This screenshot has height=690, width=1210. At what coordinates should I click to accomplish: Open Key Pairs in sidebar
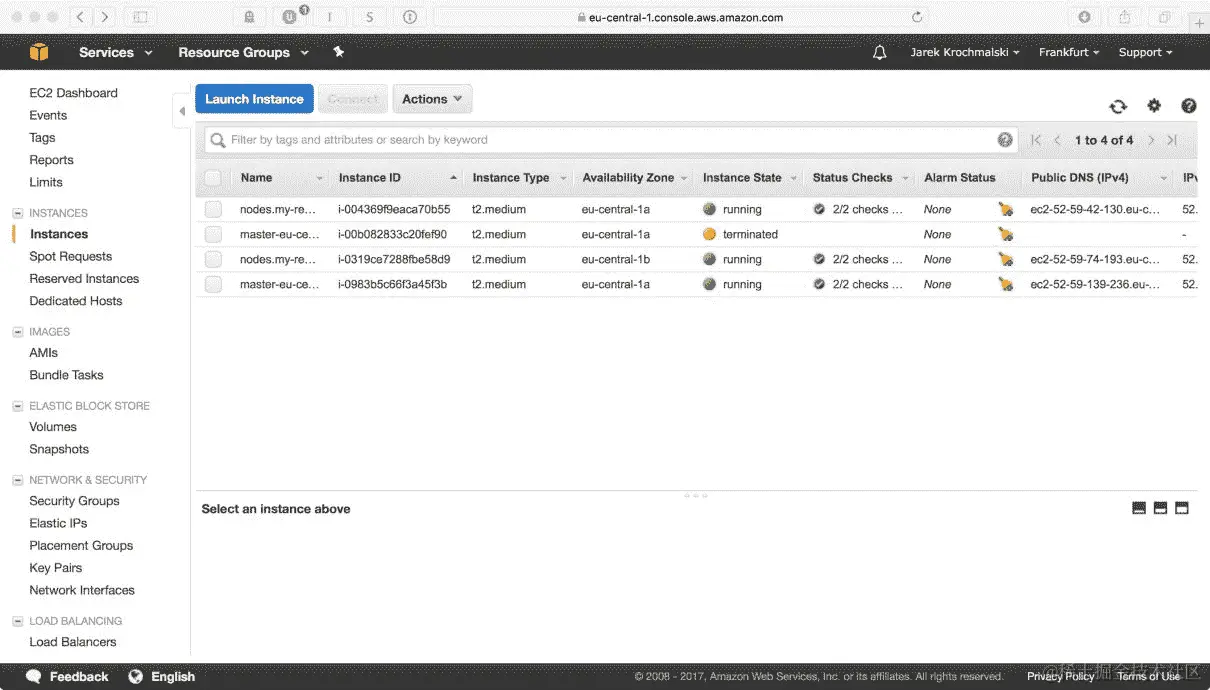(x=54, y=568)
